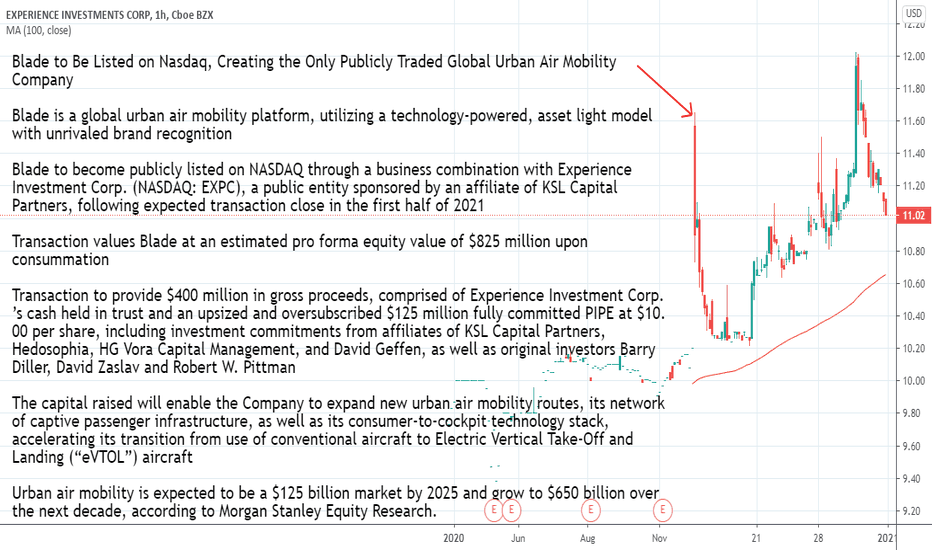The image size is (932, 550).
Task: Click the earnings marker above Aug
Action: point(590,510)
